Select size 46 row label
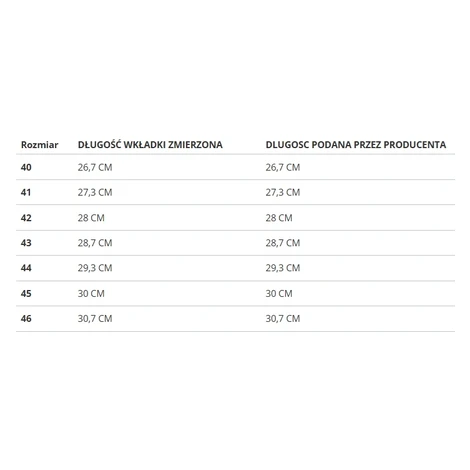 (26, 319)
